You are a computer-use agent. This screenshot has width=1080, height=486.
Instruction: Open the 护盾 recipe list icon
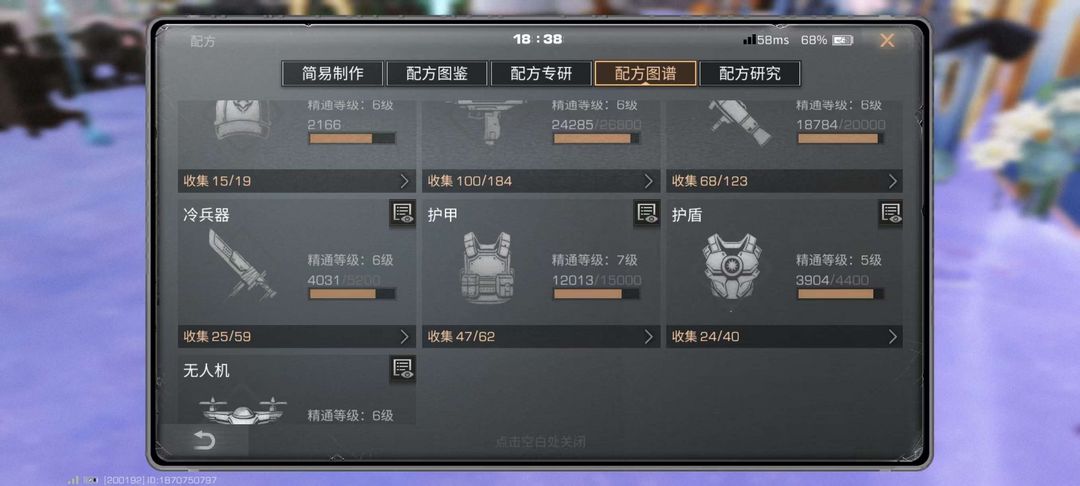click(891, 214)
